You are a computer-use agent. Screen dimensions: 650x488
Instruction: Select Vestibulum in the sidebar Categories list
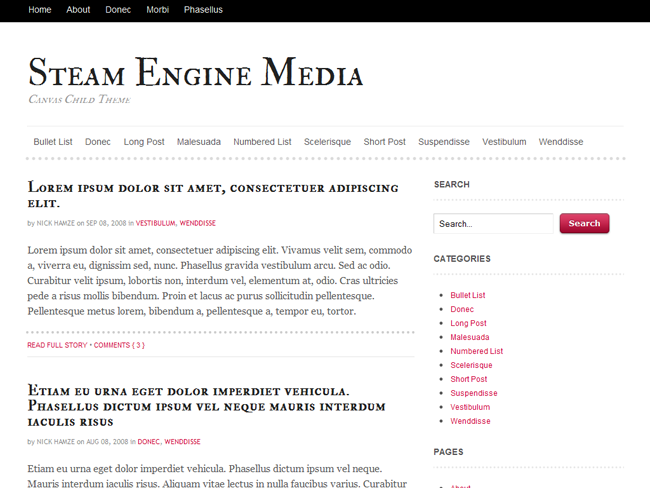point(470,407)
